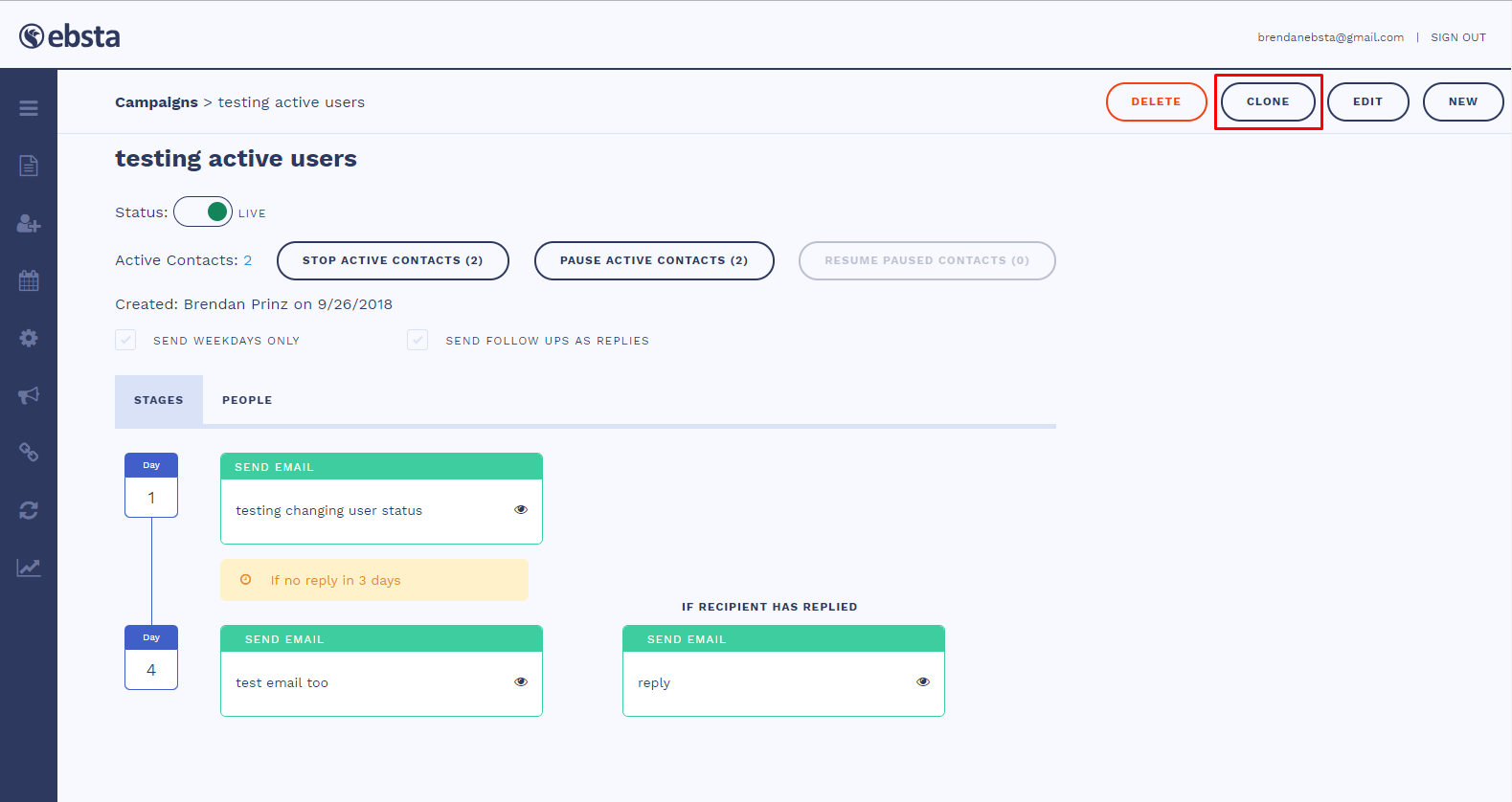Toggle Send Follow Ups As Replies checkbox

417,340
